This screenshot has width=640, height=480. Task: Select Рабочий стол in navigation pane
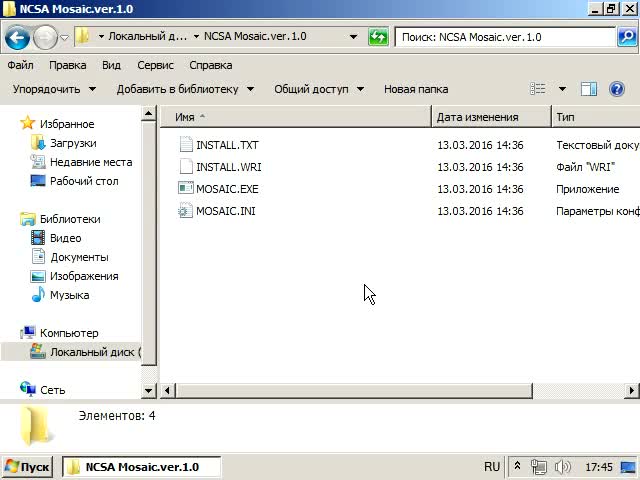pyautogui.click(x=84, y=181)
